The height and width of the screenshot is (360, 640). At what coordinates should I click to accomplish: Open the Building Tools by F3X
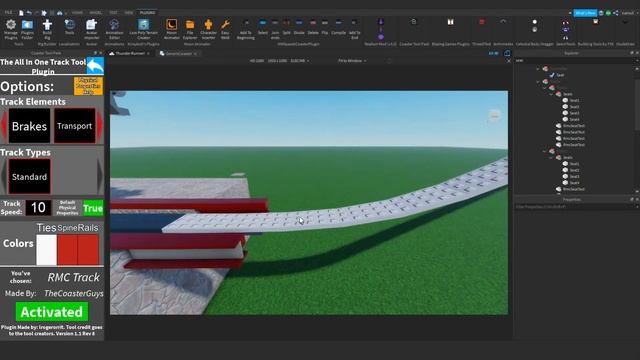coord(596,22)
